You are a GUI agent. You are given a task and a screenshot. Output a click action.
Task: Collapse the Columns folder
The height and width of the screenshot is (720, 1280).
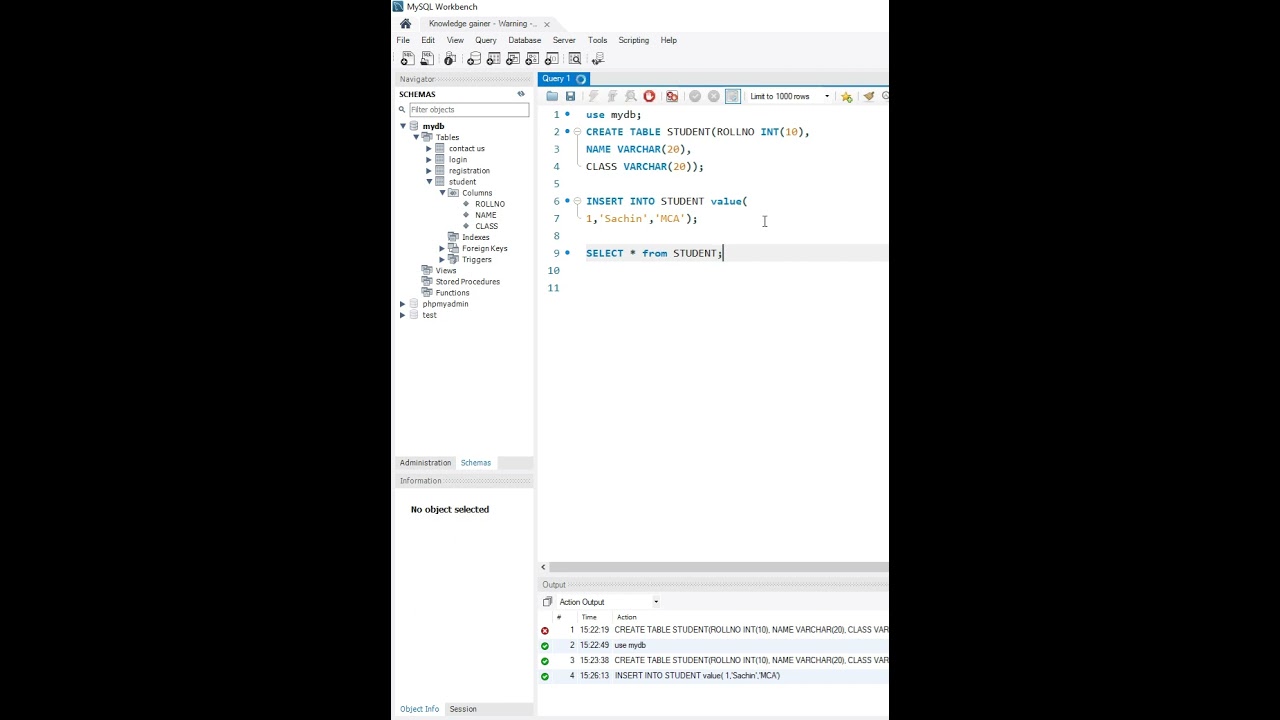click(442, 192)
